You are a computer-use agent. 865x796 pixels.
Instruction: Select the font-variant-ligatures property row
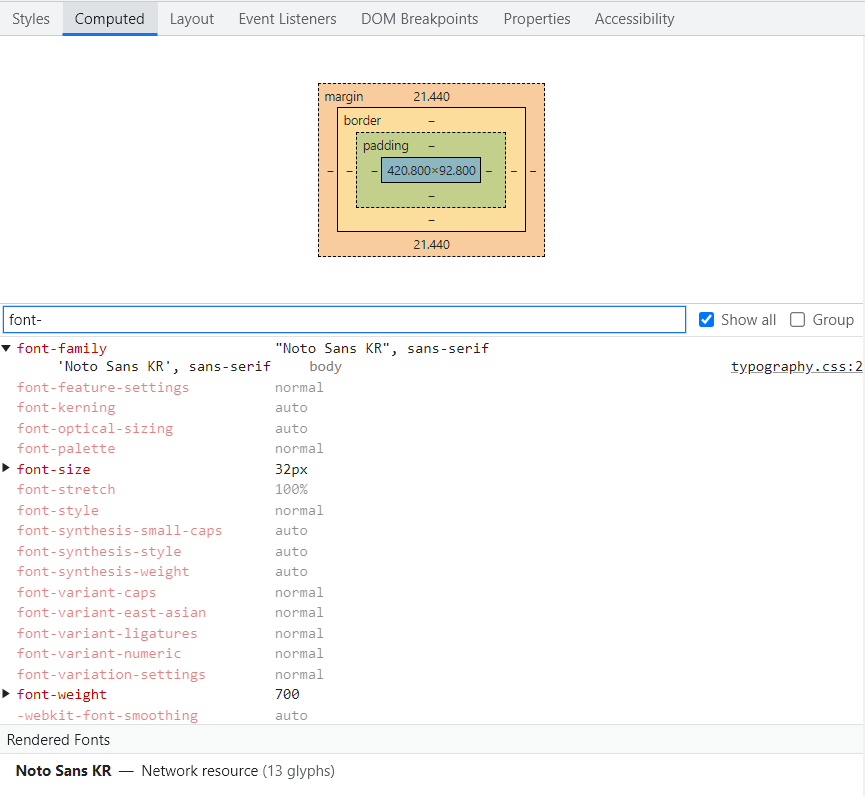(107, 633)
